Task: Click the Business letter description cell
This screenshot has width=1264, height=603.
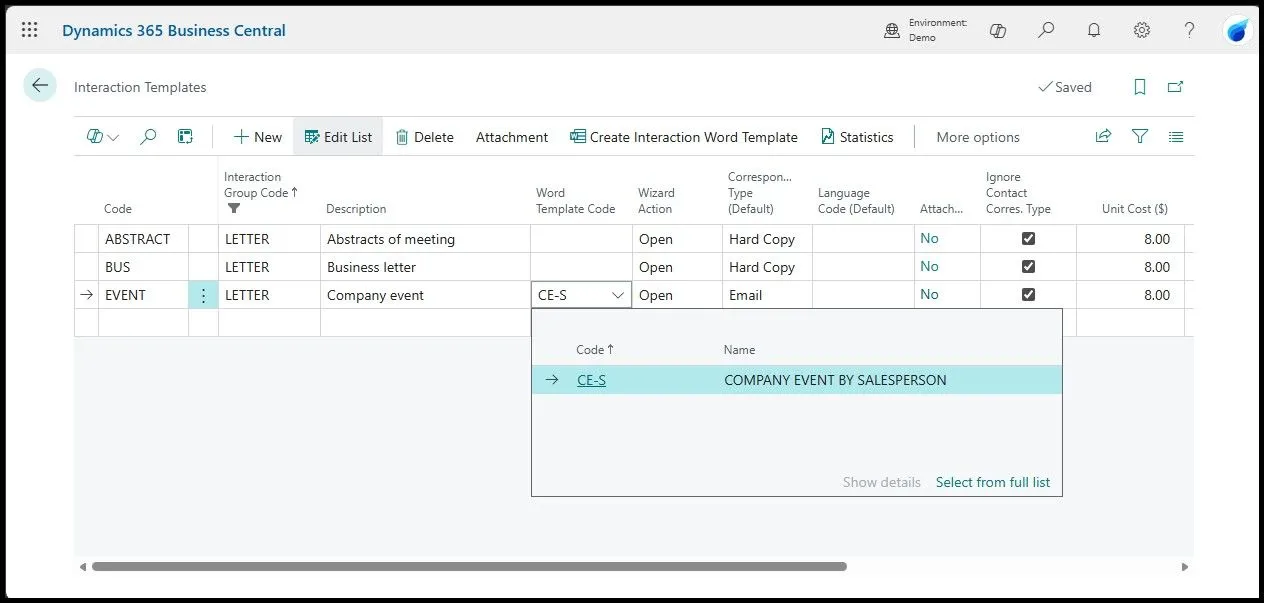Action: point(425,267)
